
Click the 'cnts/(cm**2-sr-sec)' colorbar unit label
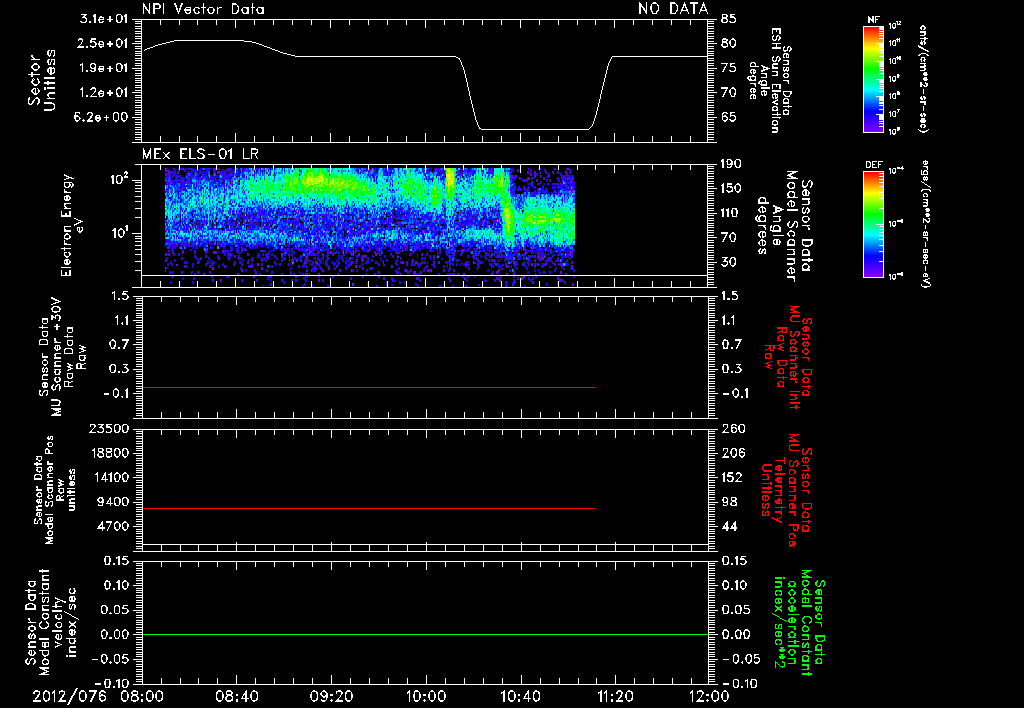pos(923,79)
